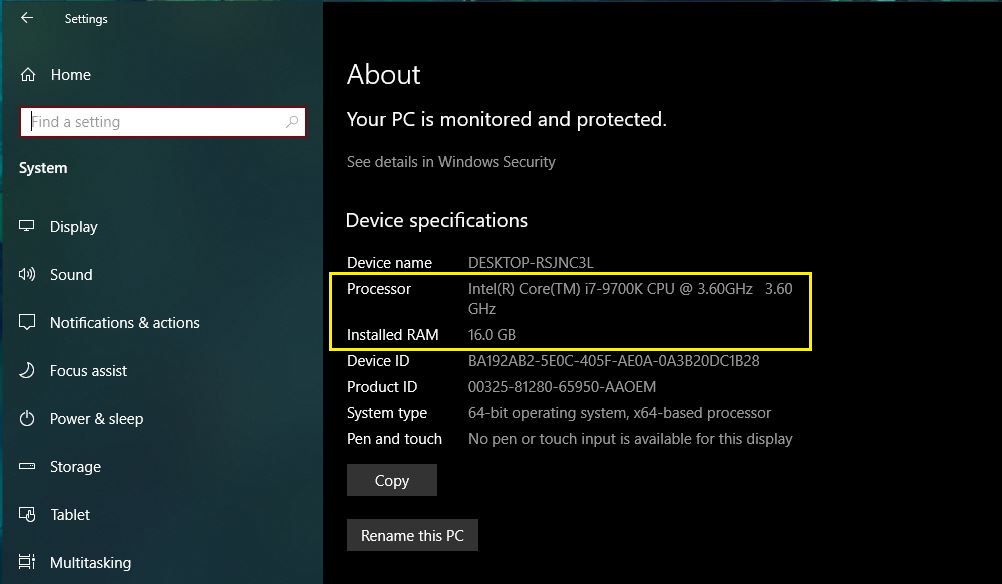The image size is (1002, 584).
Task: Click the magnifier icon in search box
Action: point(292,122)
